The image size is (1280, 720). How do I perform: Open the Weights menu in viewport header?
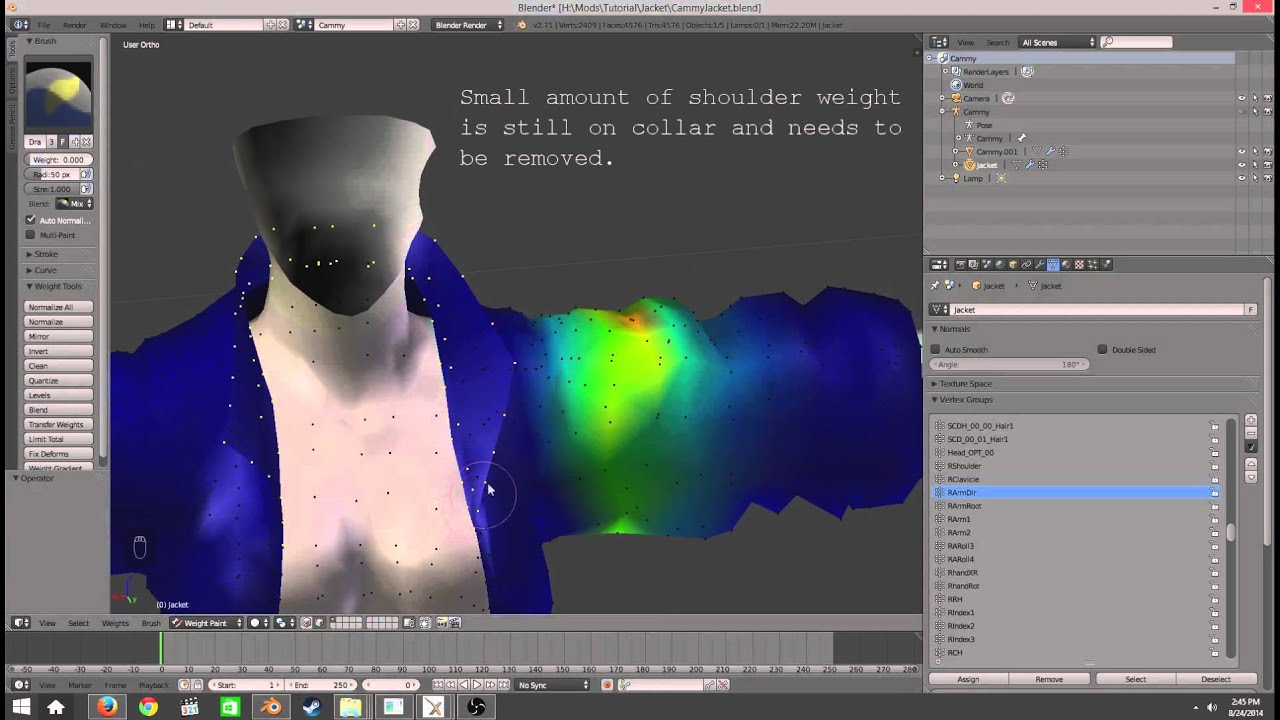click(115, 623)
